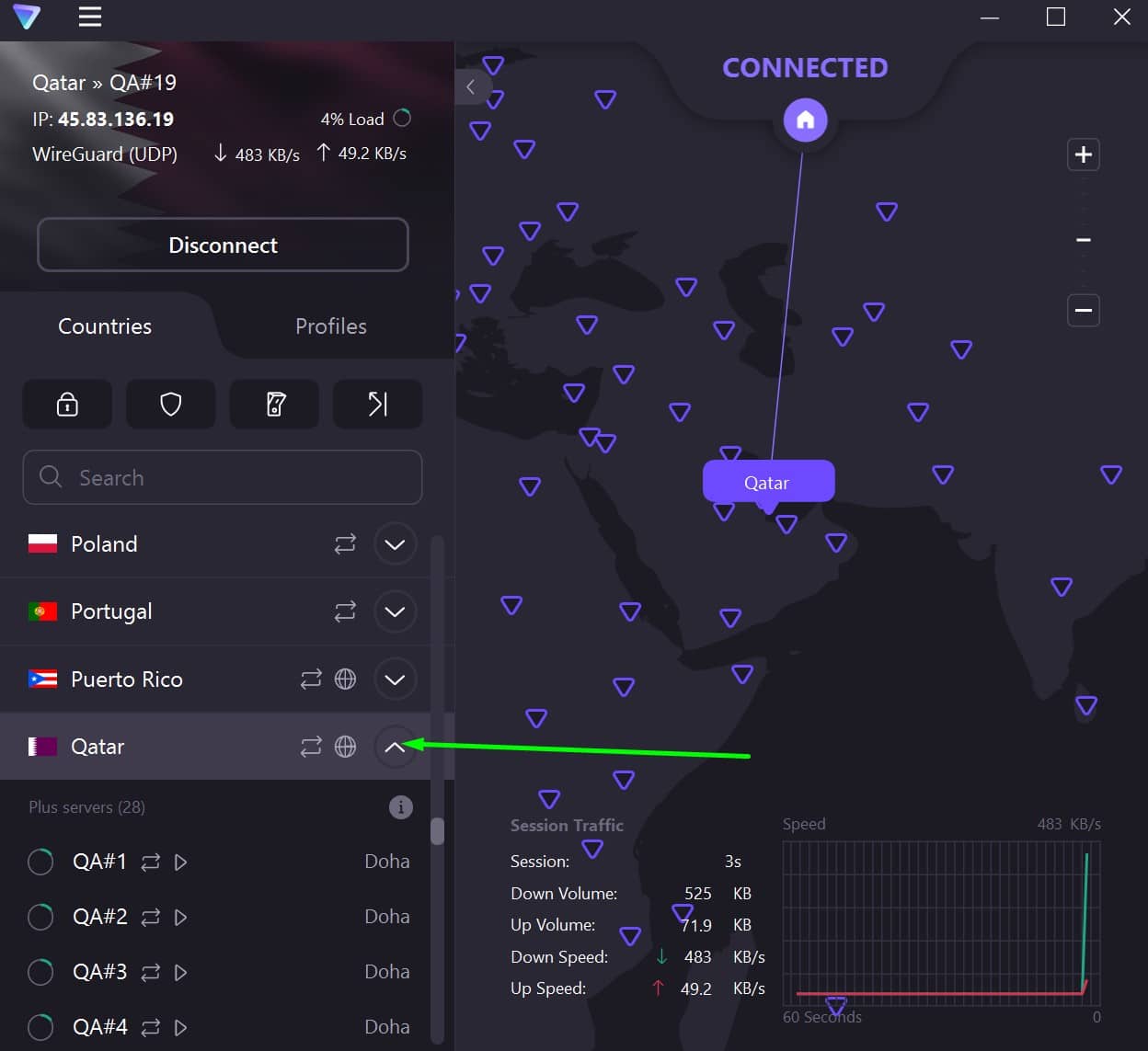Click the P2P icon next to QA#3

point(151,973)
